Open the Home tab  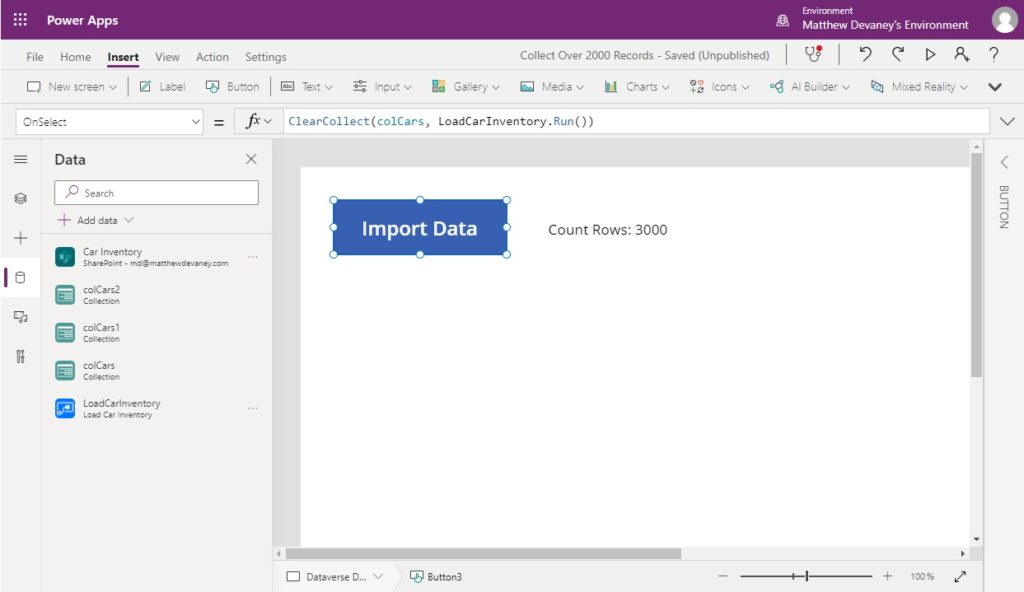pos(76,57)
